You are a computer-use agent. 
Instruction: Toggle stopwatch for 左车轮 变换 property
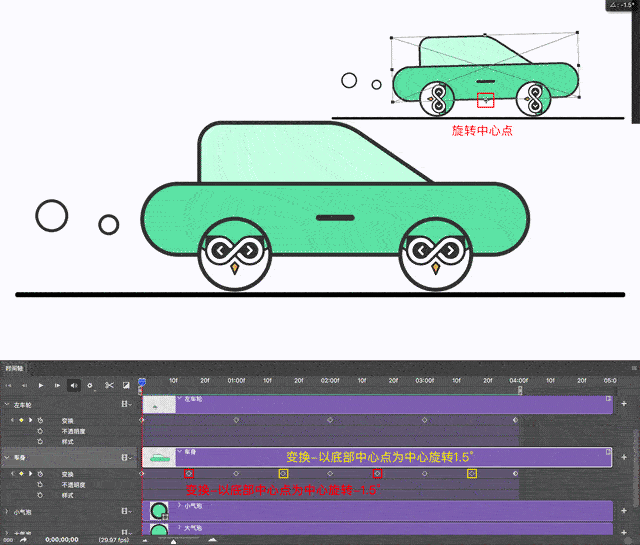(x=40, y=420)
